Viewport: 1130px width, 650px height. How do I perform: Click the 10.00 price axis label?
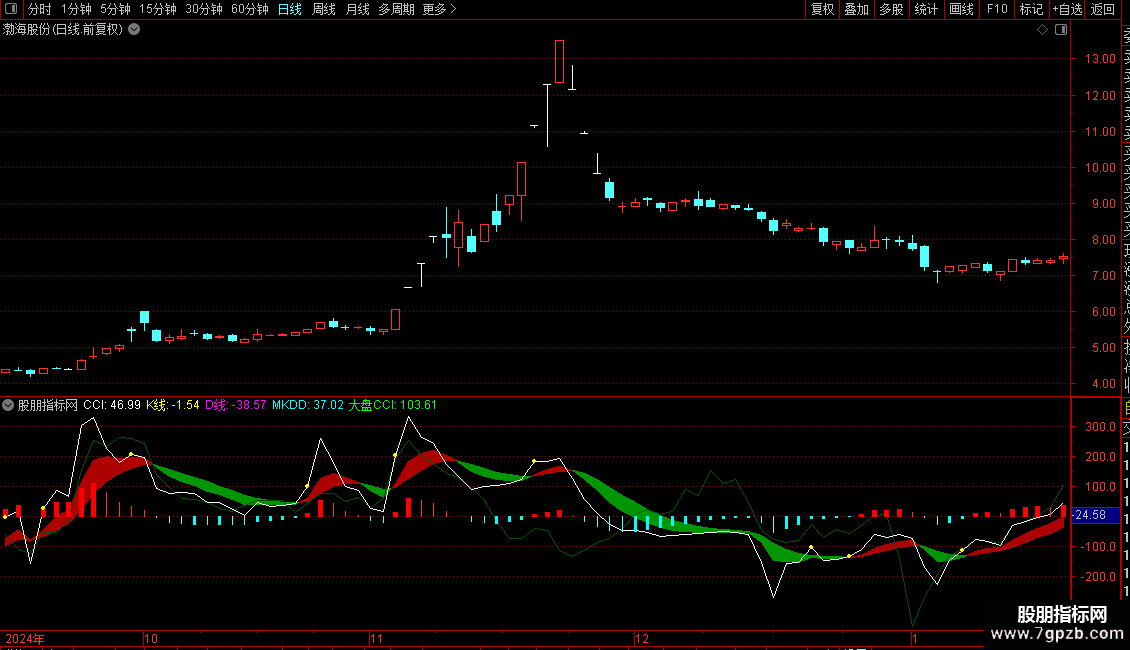(1100, 168)
